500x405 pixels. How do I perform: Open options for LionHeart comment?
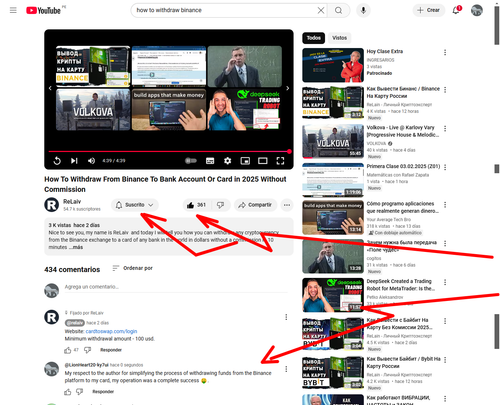[x=286, y=369]
